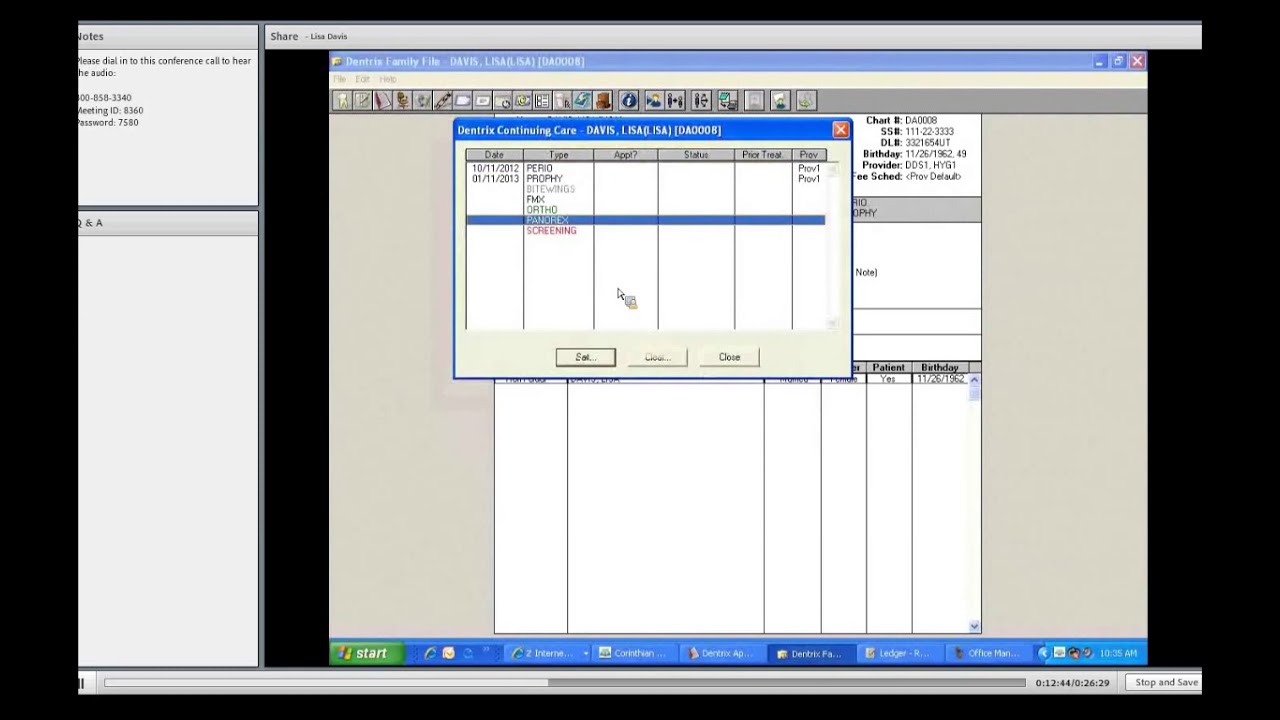Click the Type column header
Screen dimensions: 1280x720
[558, 155]
